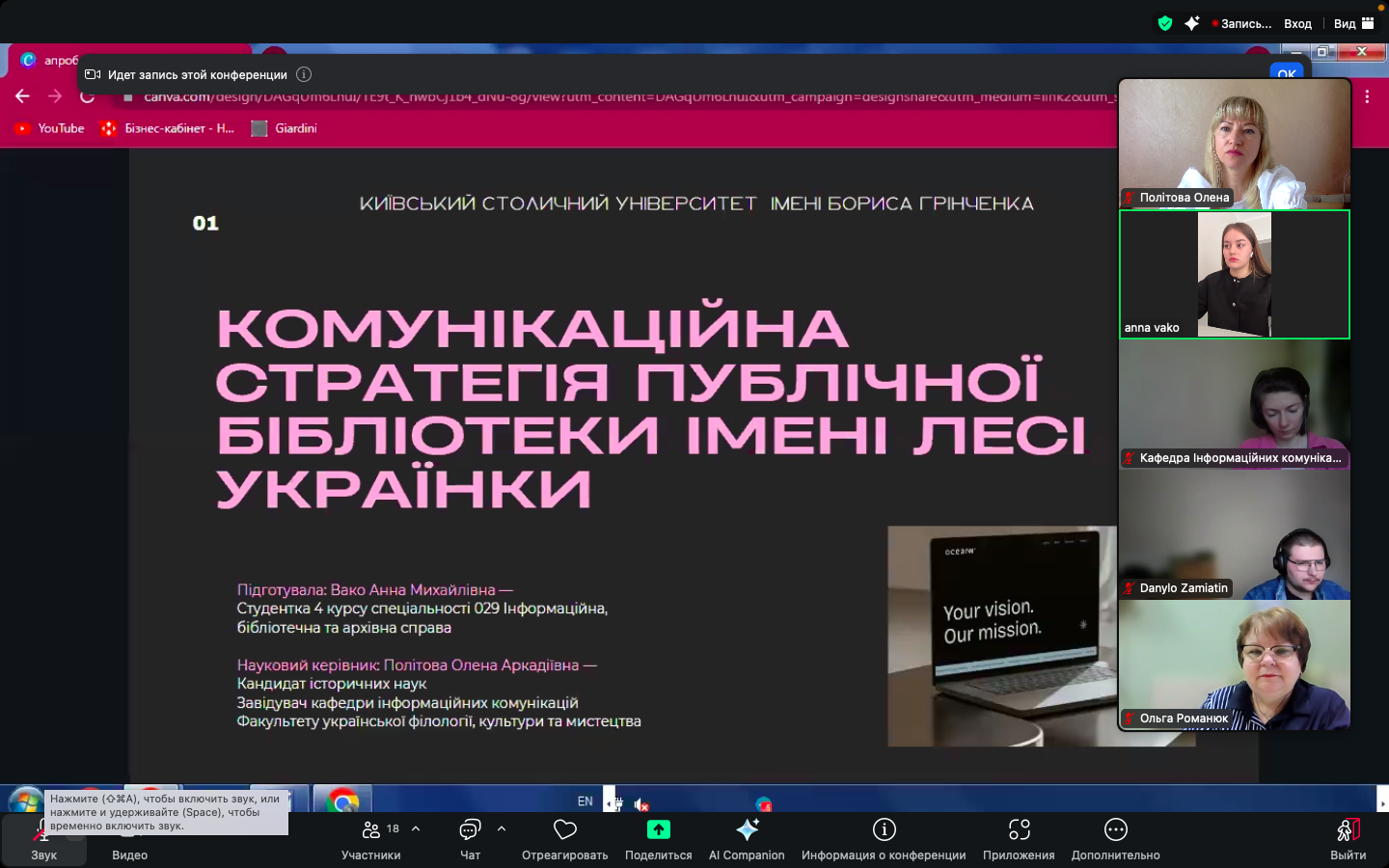Open the Вид view layout menu
The width and height of the screenshot is (1389, 868).
[1354, 23]
